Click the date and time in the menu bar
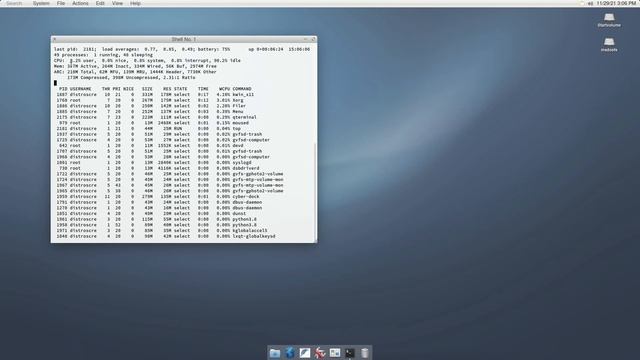The width and height of the screenshot is (640, 360). (x=616, y=3)
